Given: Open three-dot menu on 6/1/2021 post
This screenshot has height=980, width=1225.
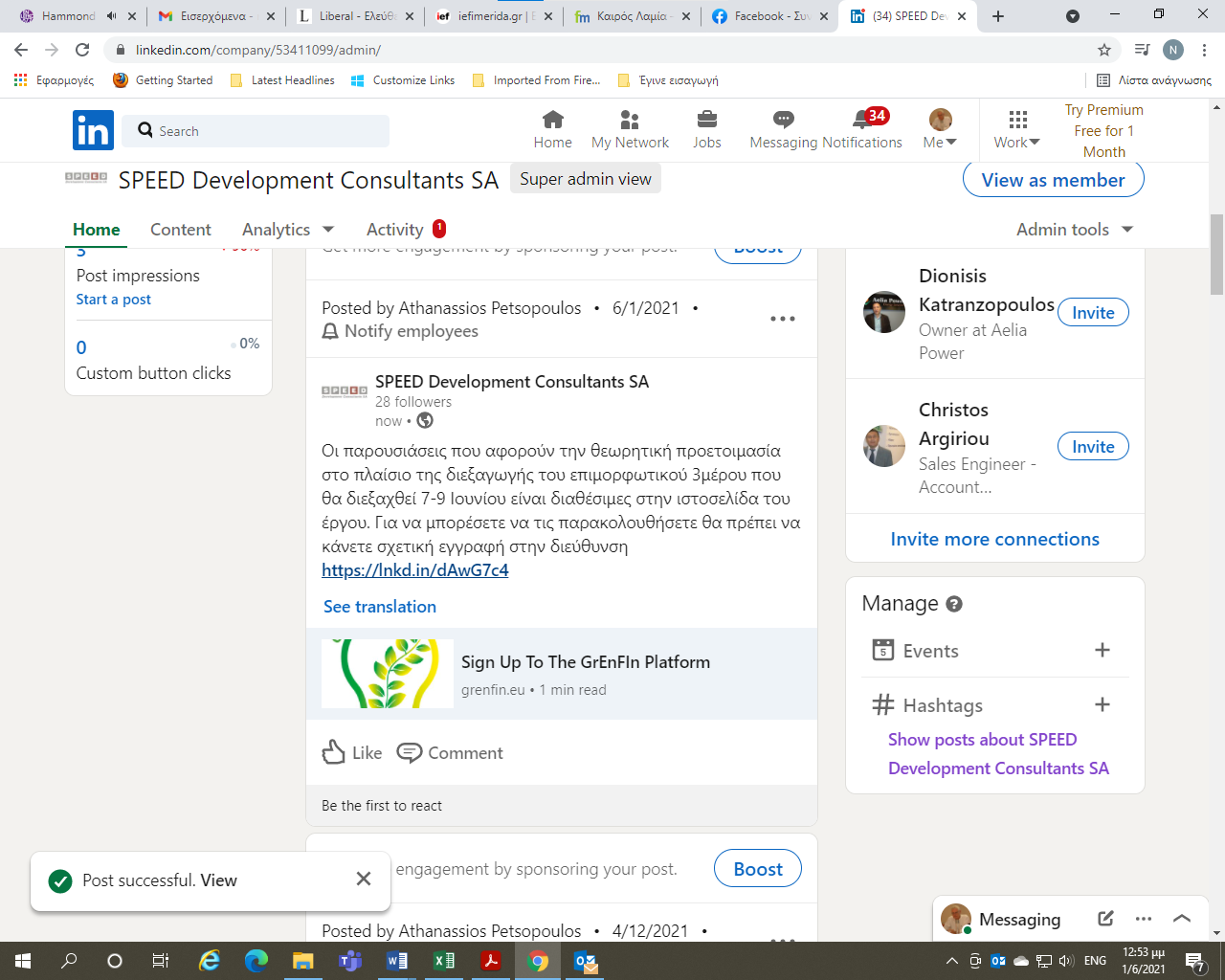Looking at the screenshot, I should coord(783,319).
